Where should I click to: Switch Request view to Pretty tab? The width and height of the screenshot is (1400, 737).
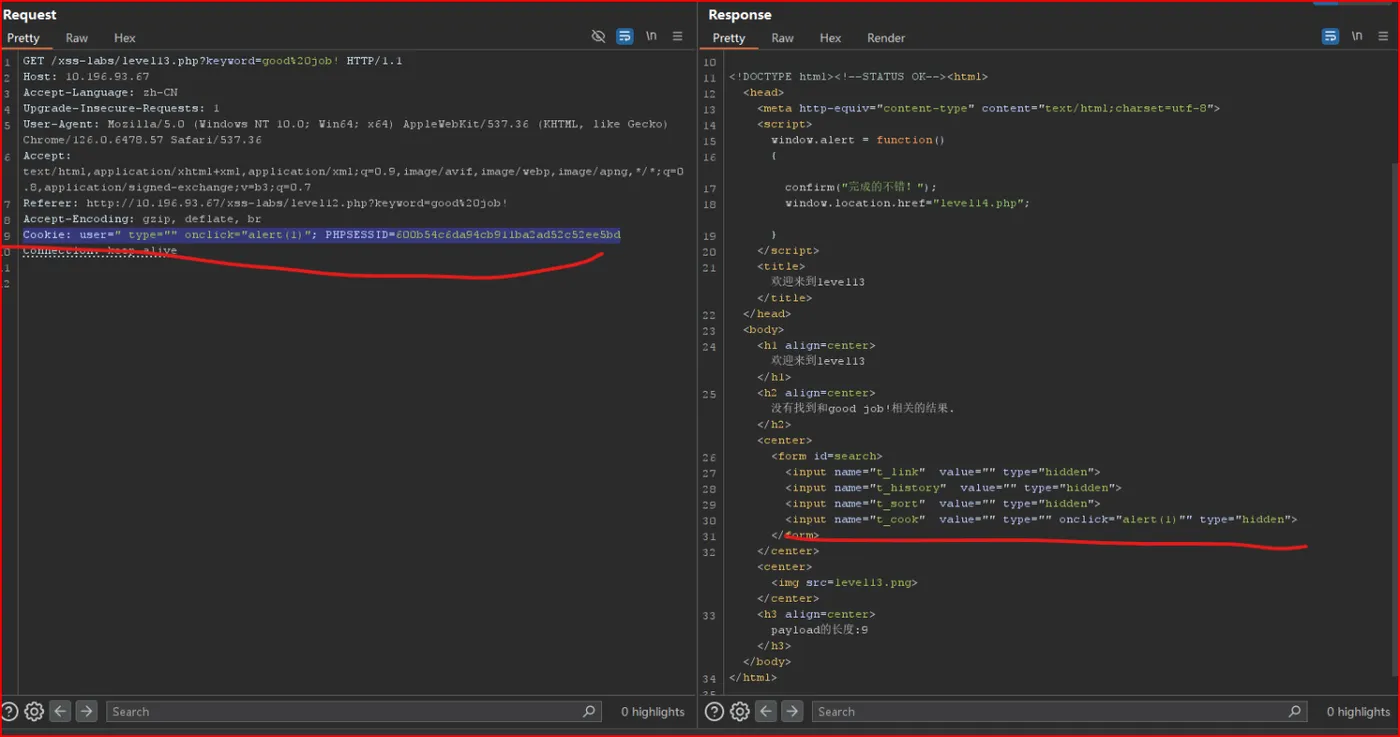coord(23,38)
